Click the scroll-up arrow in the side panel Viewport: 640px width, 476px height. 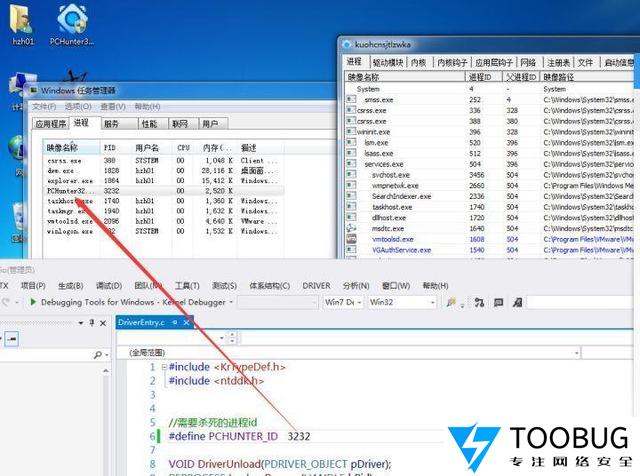click(106, 371)
